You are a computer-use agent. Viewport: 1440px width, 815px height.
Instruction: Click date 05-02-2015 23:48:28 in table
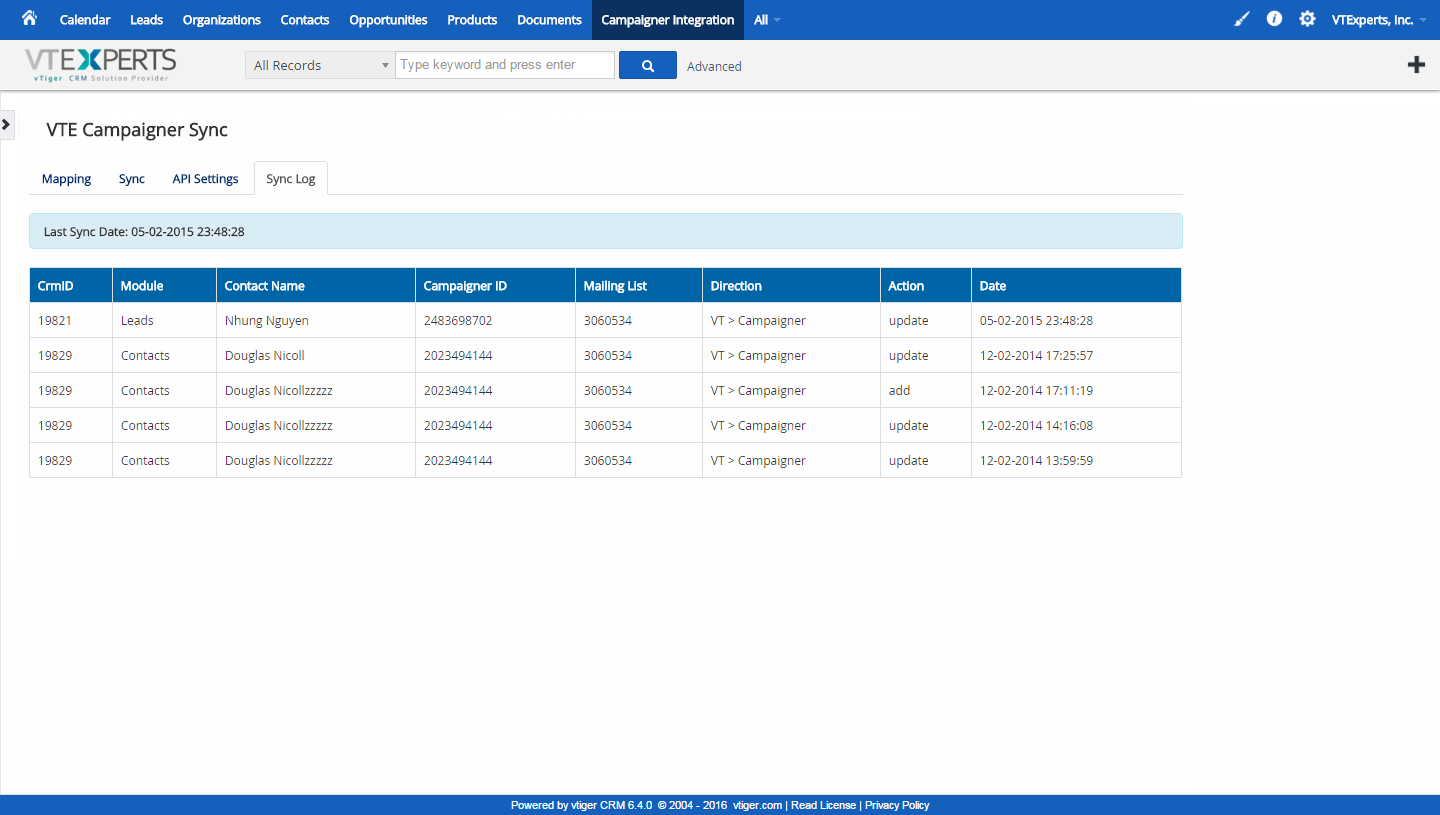[x=1036, y=321]
